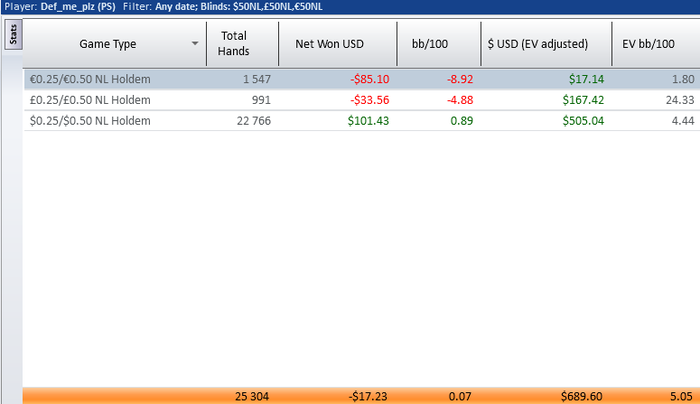700x404 pixels.
Task: Click the 991 total hands cell
Action: click(261, 100)
